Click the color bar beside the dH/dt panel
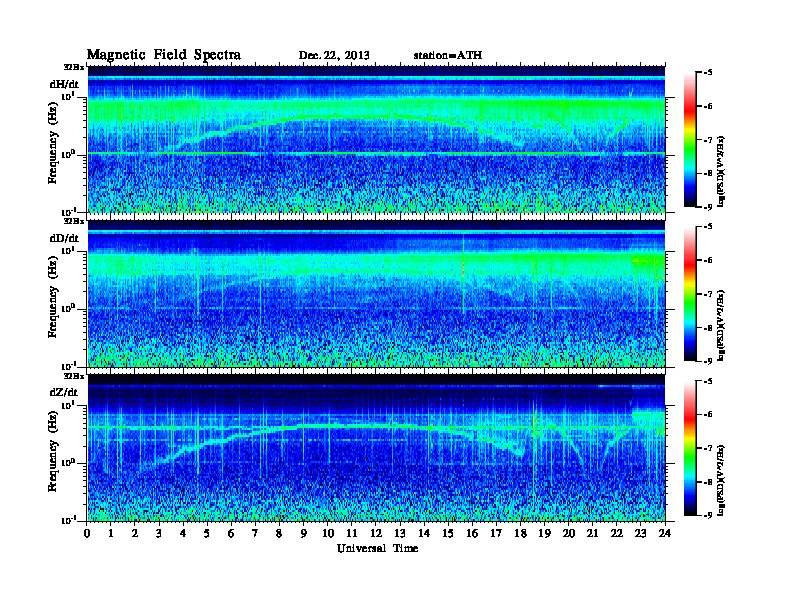 pos(690,140)
